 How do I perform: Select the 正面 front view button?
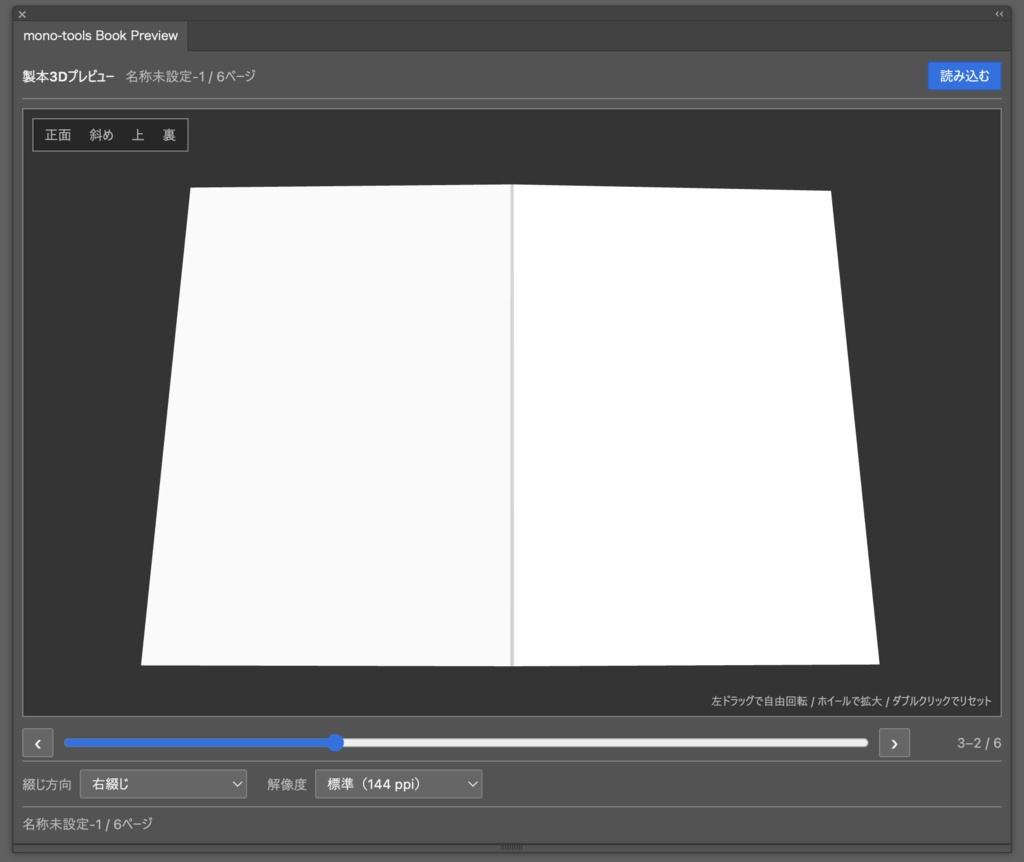(57, 135)
